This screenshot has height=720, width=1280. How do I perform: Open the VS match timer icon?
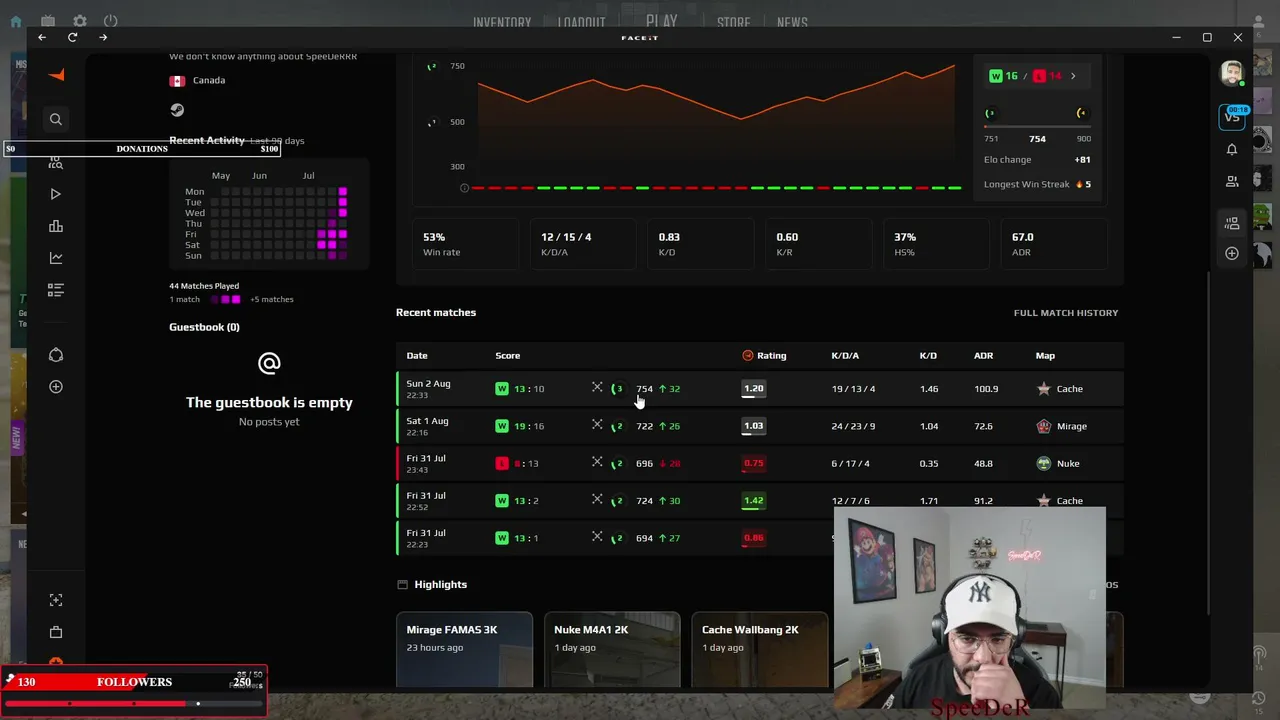tap(1232, 116)
